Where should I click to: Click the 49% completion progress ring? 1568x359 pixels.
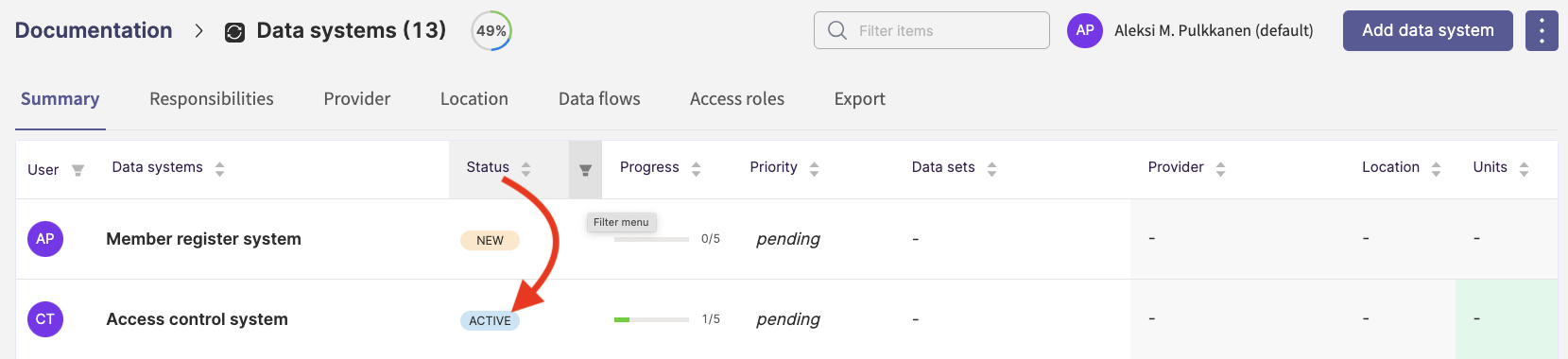pos(491,30)
